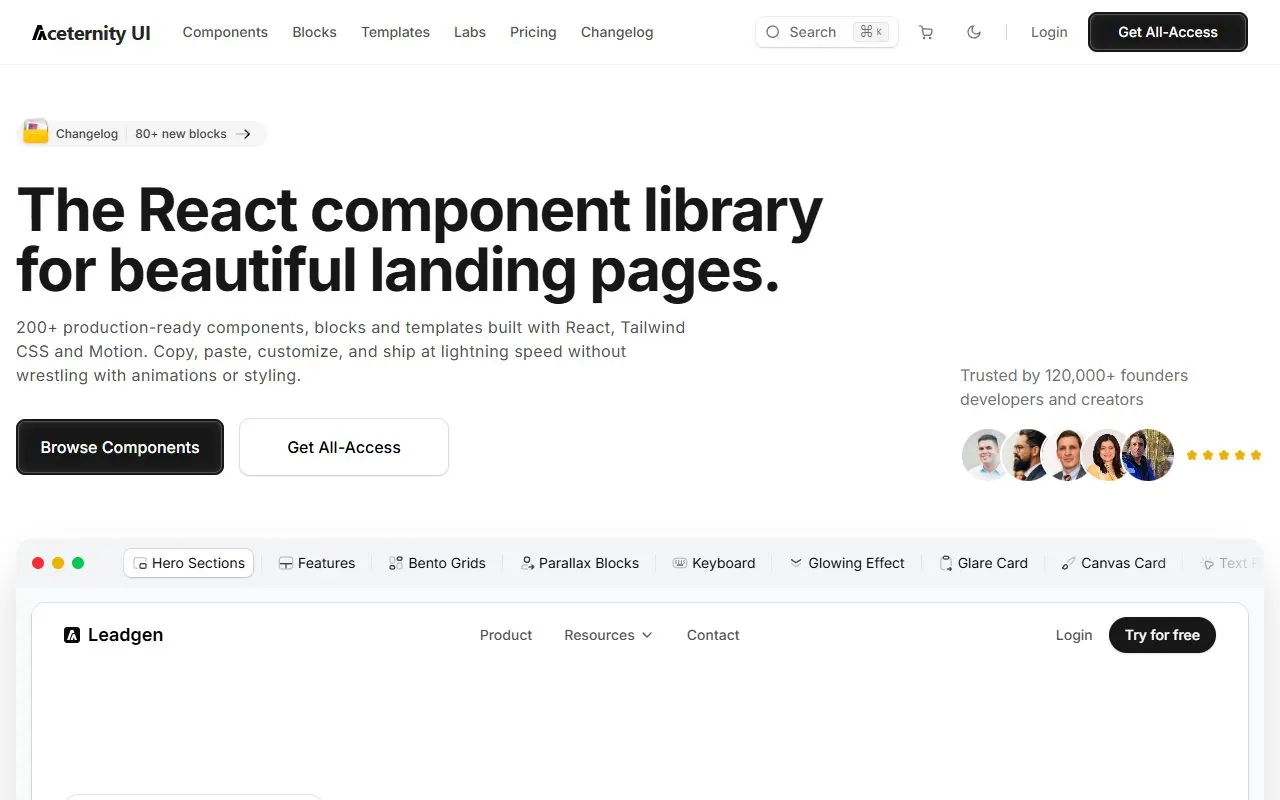The image size is (1280, 800).
Task: Open Changelog in top navigation
Action: coord(617,32)
